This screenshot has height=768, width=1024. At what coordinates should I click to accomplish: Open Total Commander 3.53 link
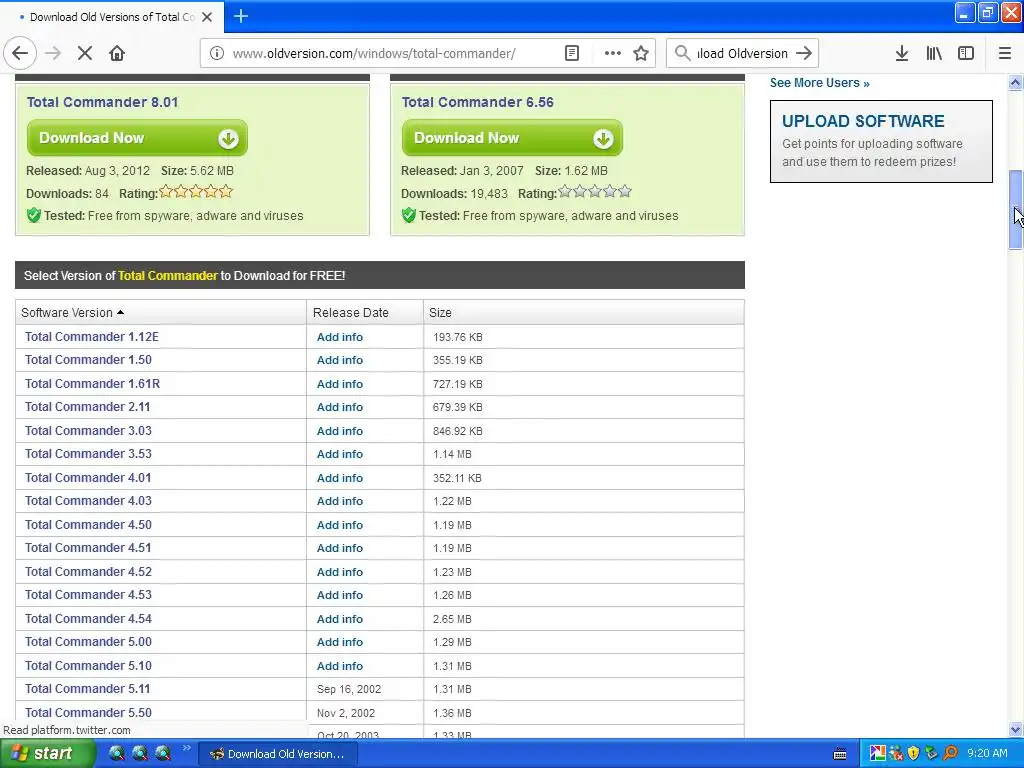pos(88,454)
